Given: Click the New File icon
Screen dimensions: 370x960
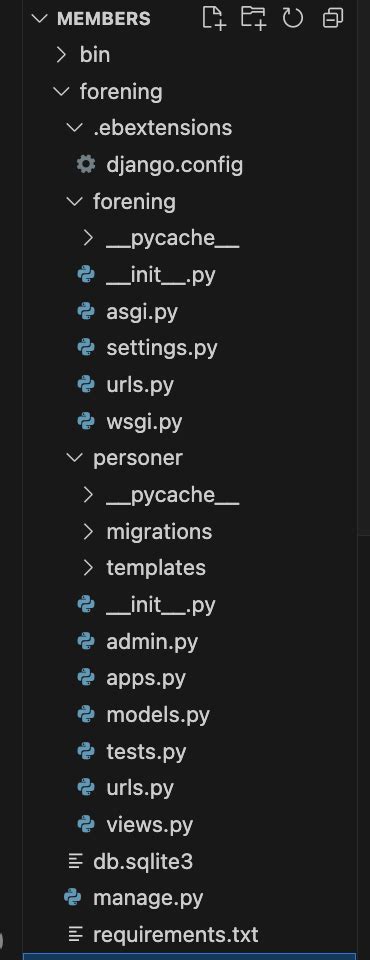Looking at the screenshot, I should [214, 18].
